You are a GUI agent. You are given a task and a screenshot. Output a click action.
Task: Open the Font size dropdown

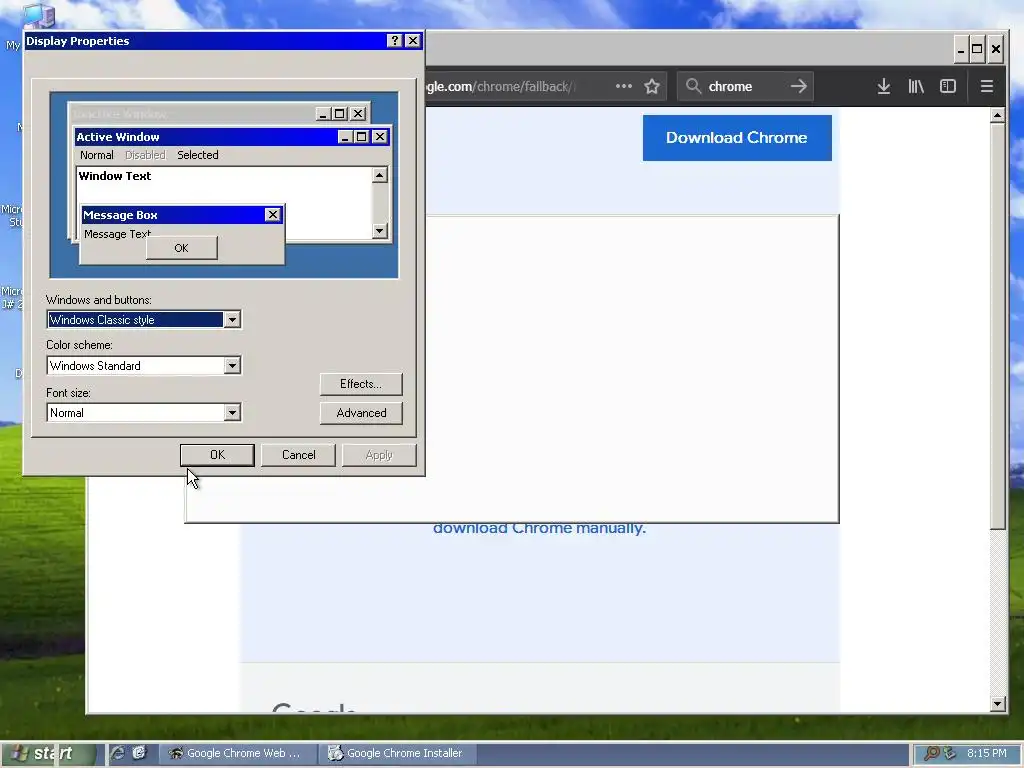pyautogui.click(x=232, y=413)
